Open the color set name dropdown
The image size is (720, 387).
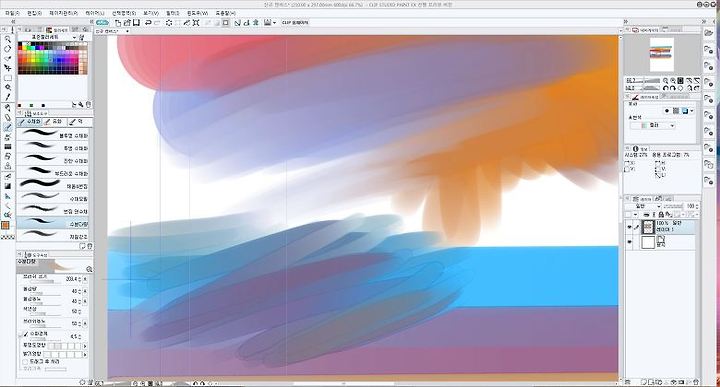tap(74, 37)
